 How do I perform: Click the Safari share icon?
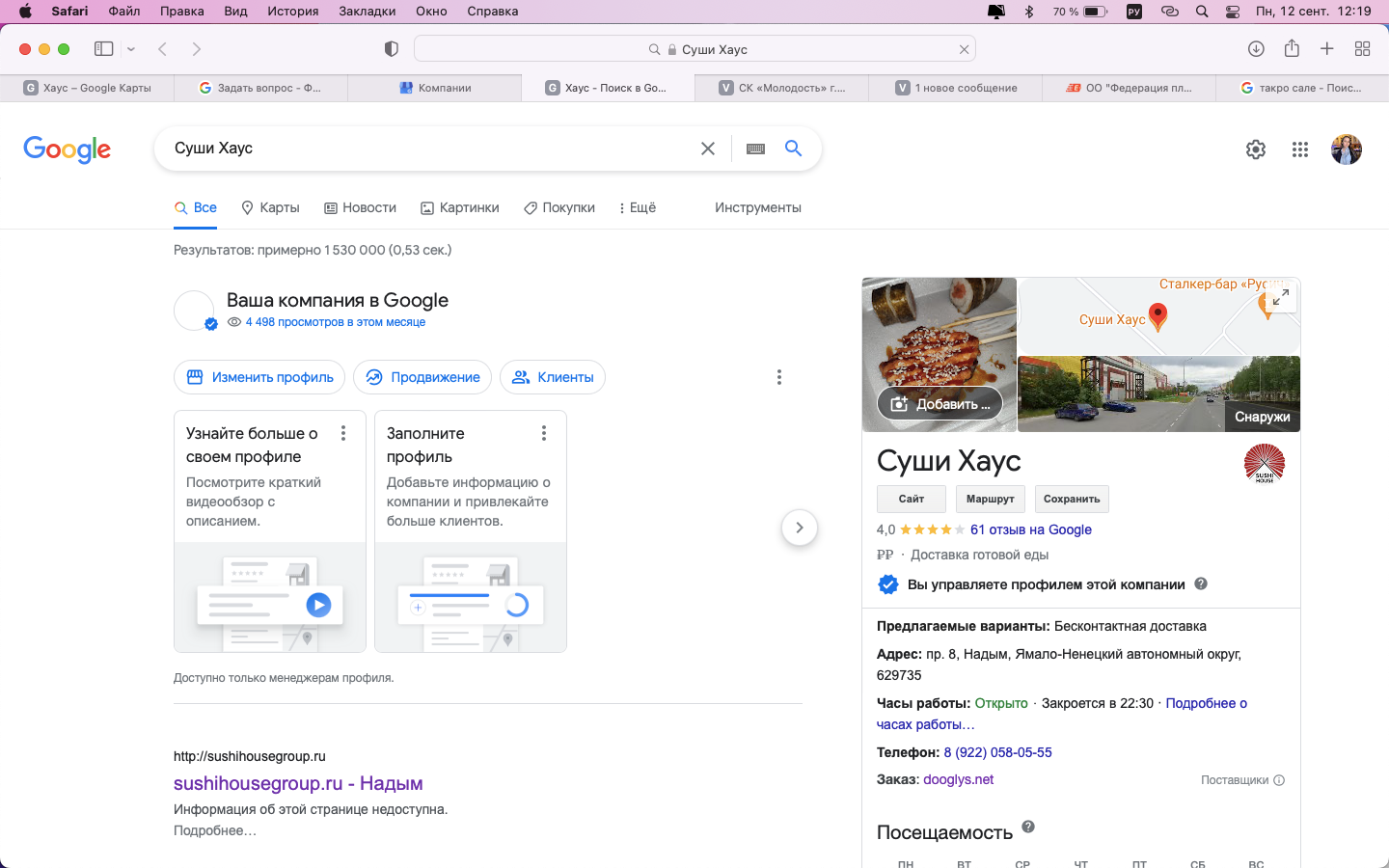click(1292, 48)
